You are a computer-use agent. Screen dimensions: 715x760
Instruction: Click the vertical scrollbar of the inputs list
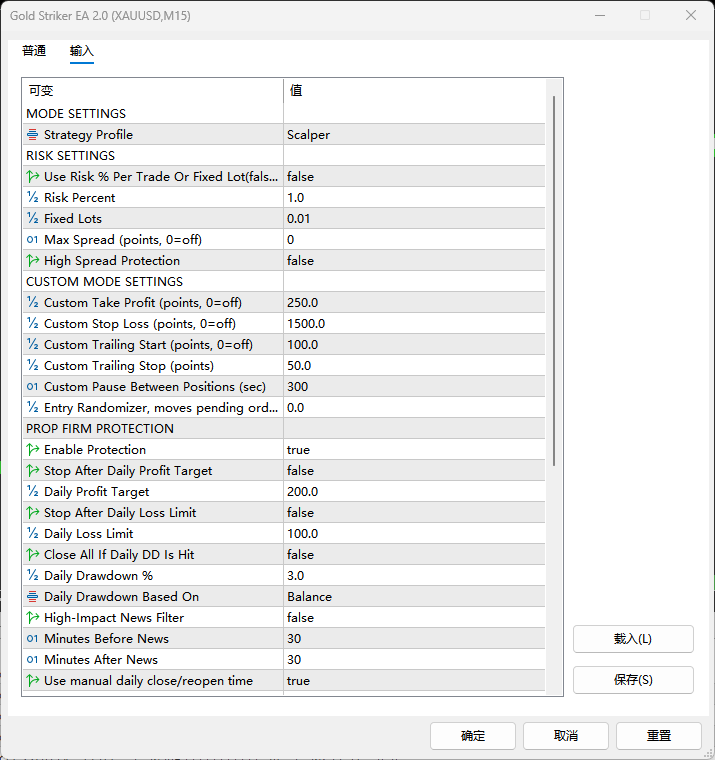[554, 281]
